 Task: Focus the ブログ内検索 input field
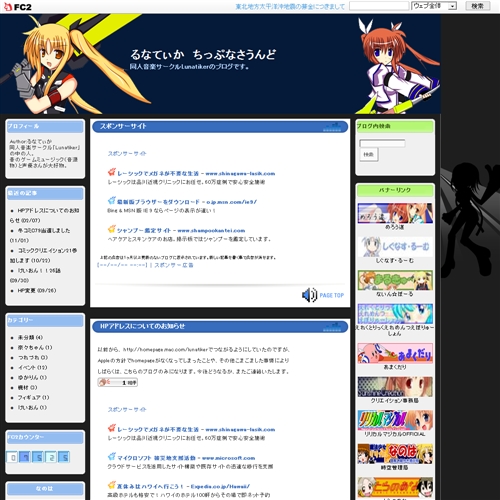point(382,143)
